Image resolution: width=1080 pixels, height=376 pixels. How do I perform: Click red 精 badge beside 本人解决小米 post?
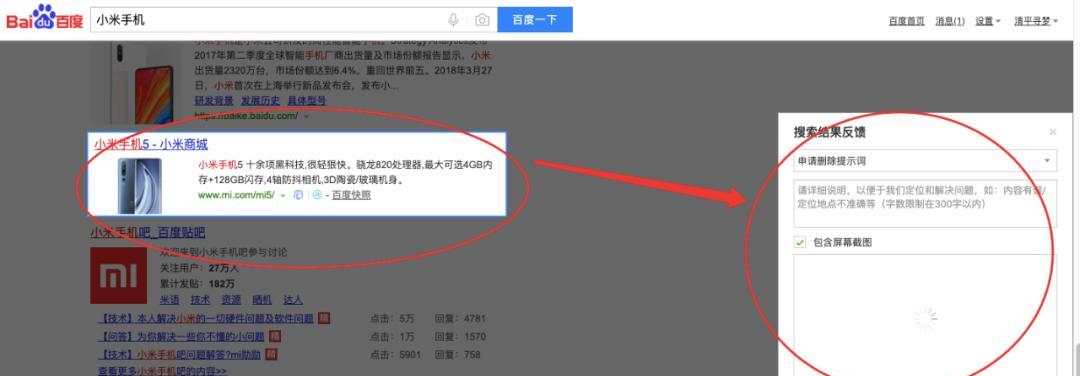pos(324,318)
